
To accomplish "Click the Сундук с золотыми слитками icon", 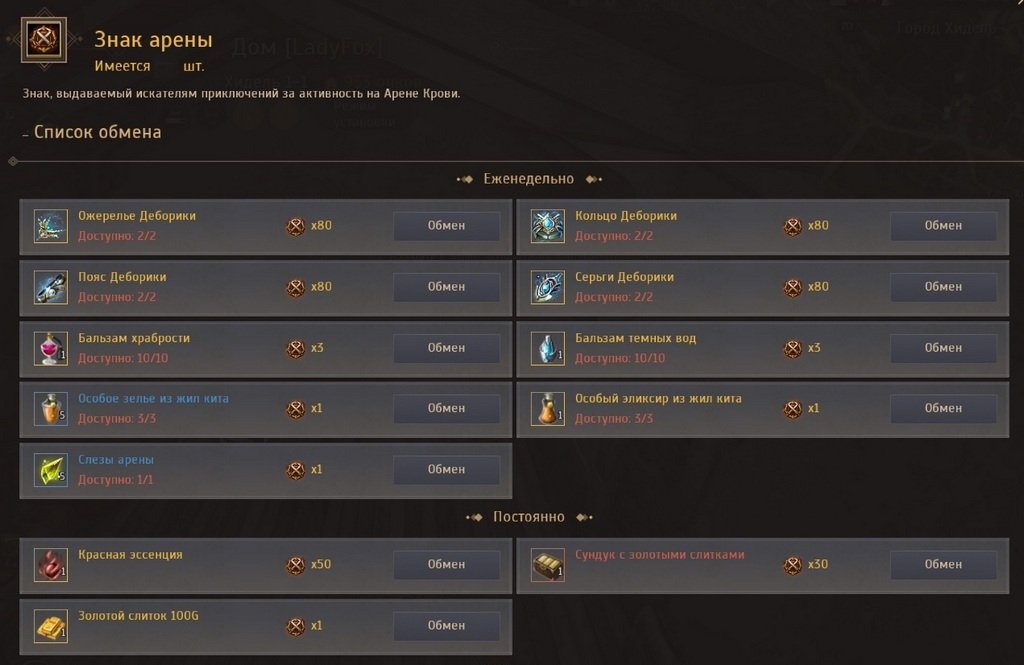I will pos(547,564).
